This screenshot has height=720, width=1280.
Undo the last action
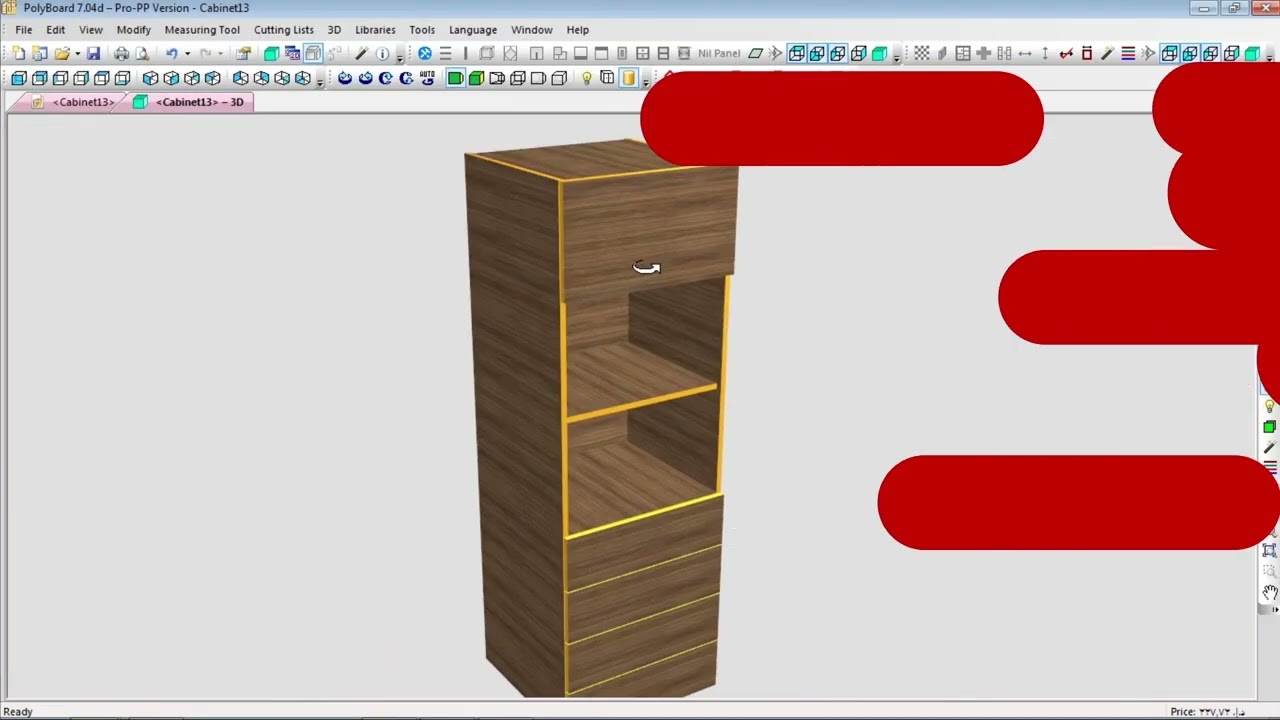(171, 53)
